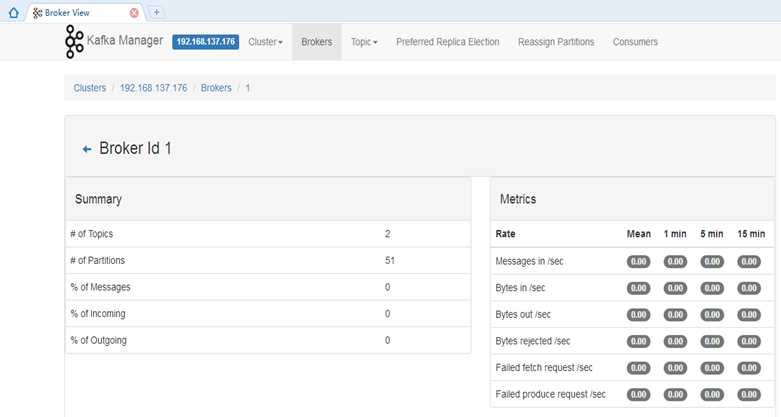Open the Brokers navigation item

(317, 42)
